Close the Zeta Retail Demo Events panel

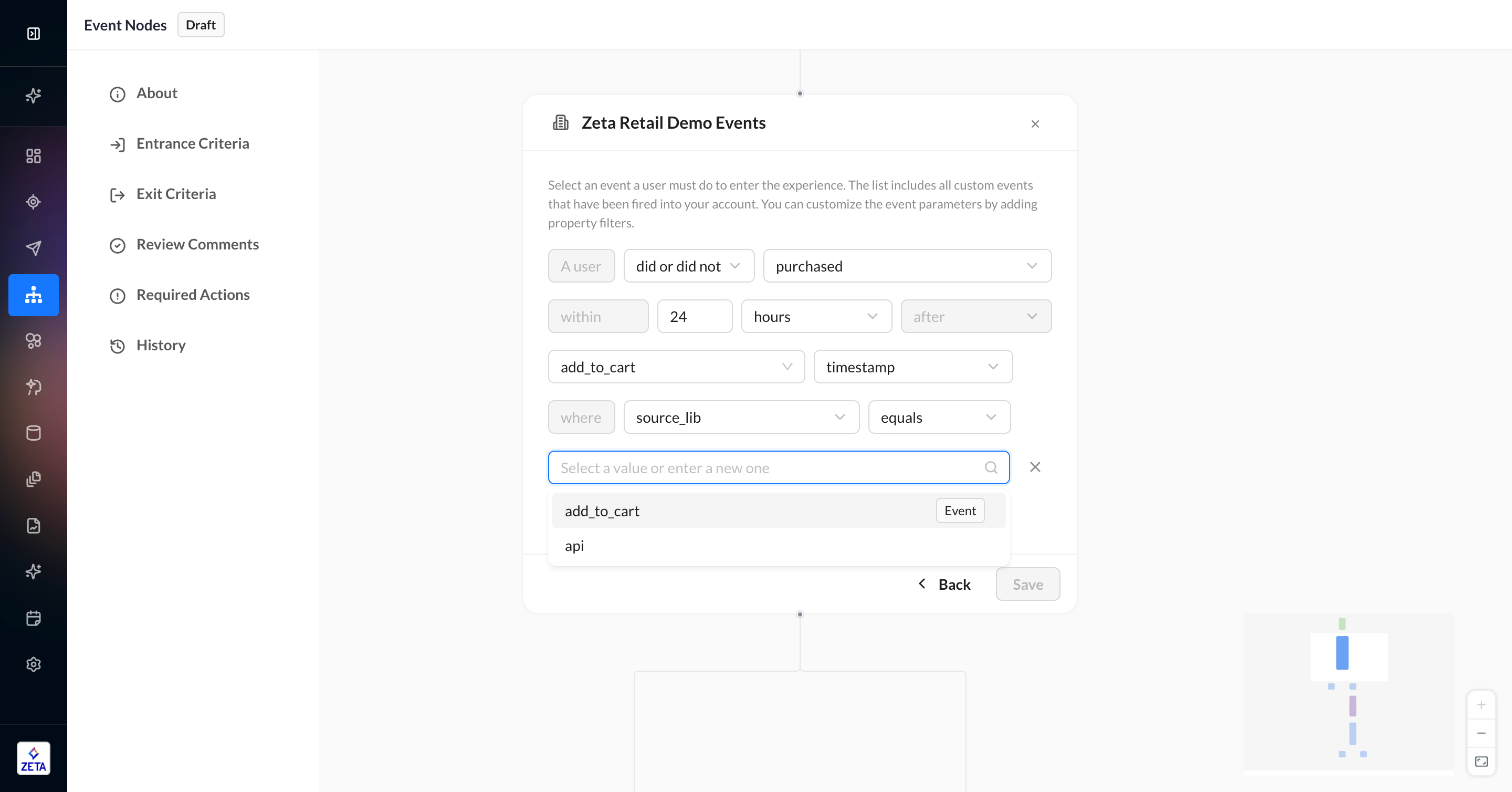click(x=1035, y=124)
